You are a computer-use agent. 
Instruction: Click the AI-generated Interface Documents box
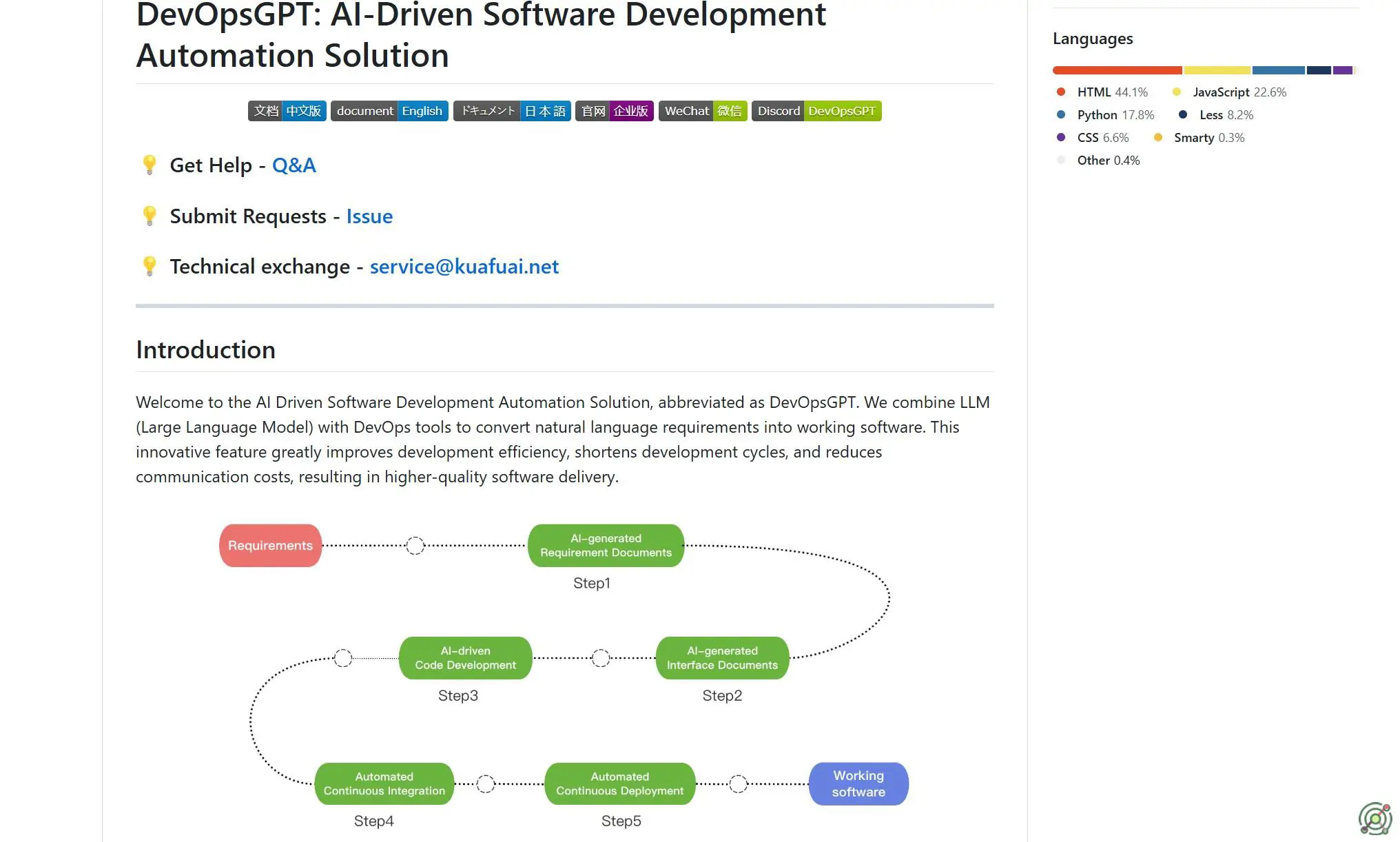[x=722, y=658]
